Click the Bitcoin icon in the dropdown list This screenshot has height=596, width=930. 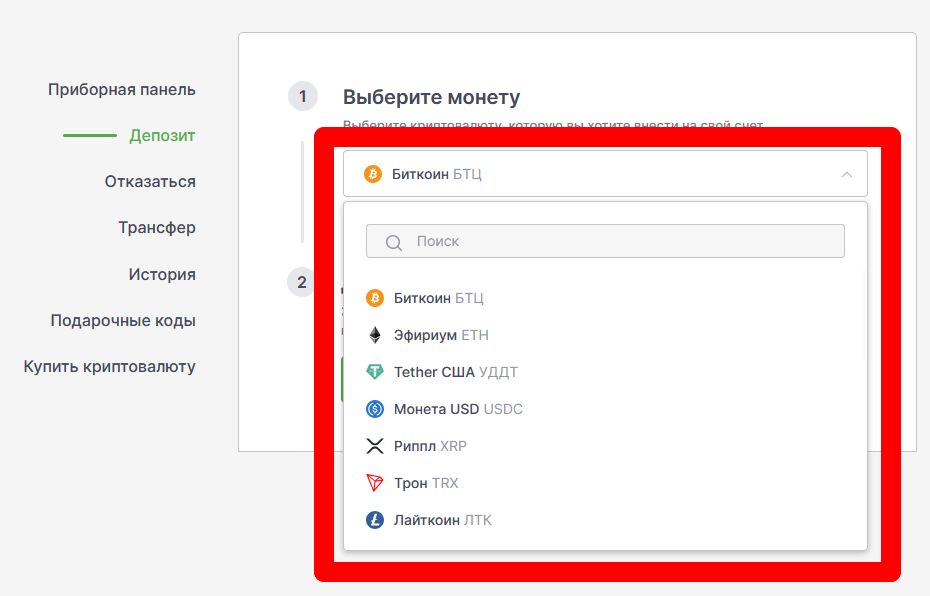coord(375,298)
